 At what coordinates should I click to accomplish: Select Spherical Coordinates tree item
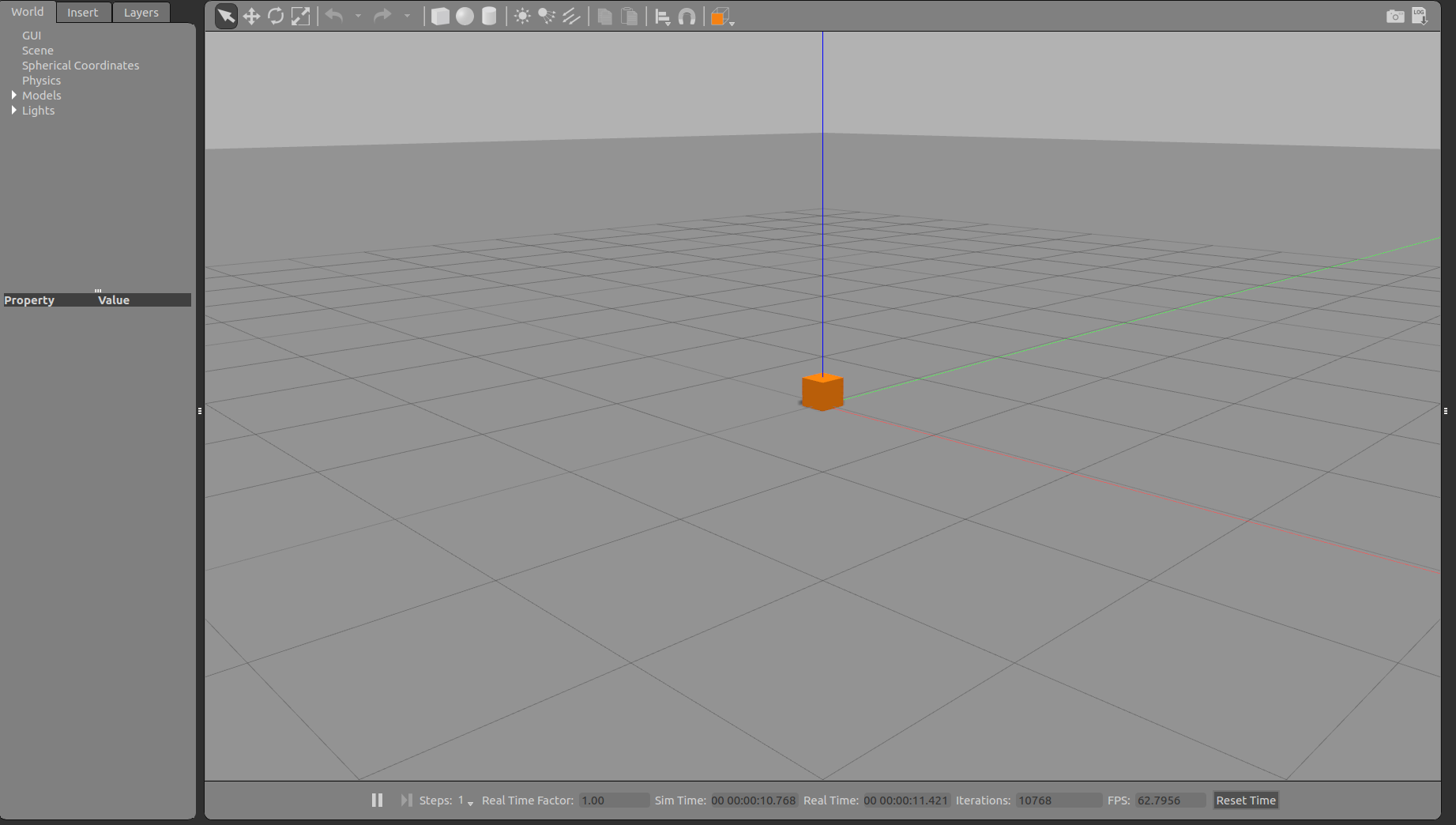click(81, 66)
